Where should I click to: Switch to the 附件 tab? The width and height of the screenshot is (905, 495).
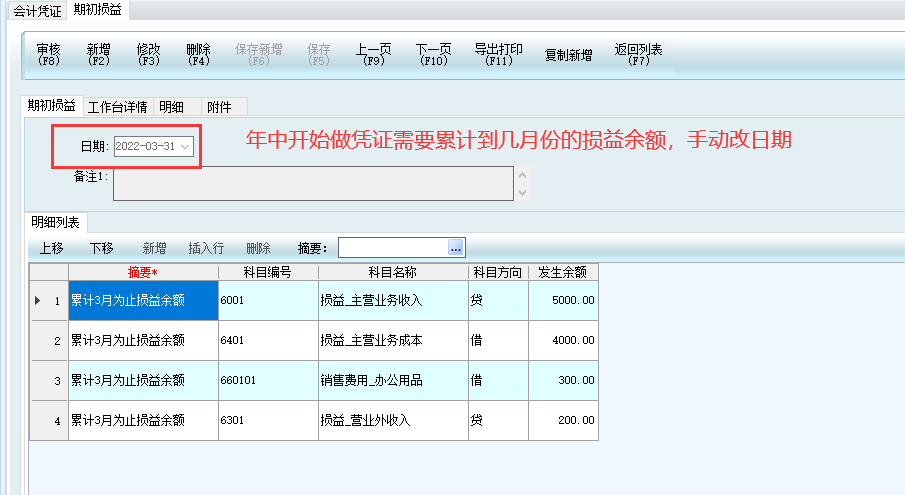pyautogui.click(x=219, y=107)
